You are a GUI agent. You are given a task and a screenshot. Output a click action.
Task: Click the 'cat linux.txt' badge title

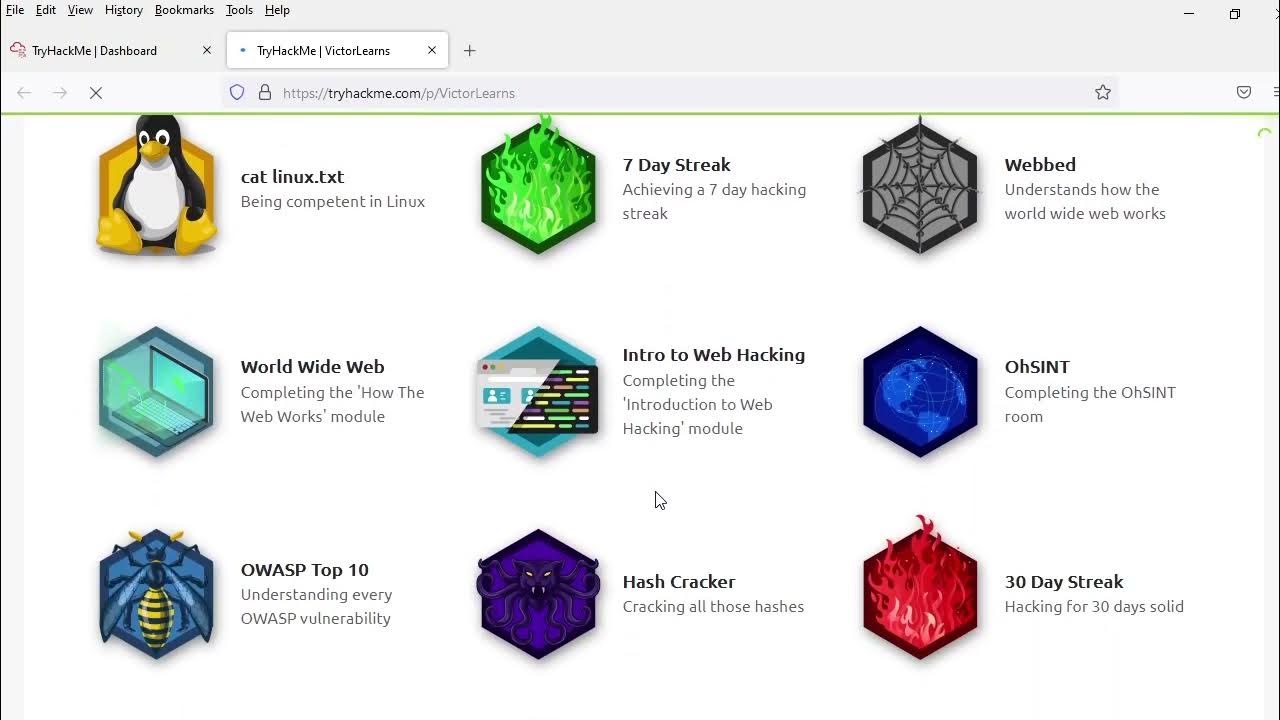pyautogui.click(x=292, y=177)
